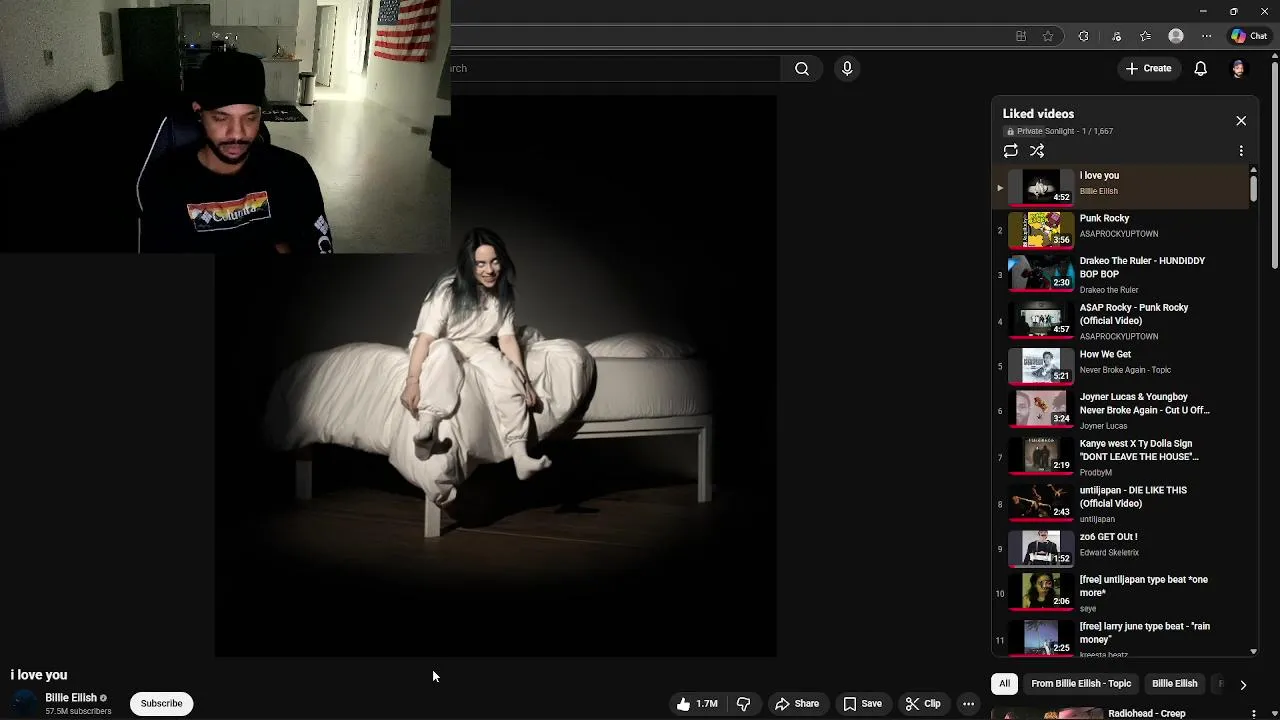Dislike the video
The width and height of the screenshot is (1280, 720).
point(743,704)
